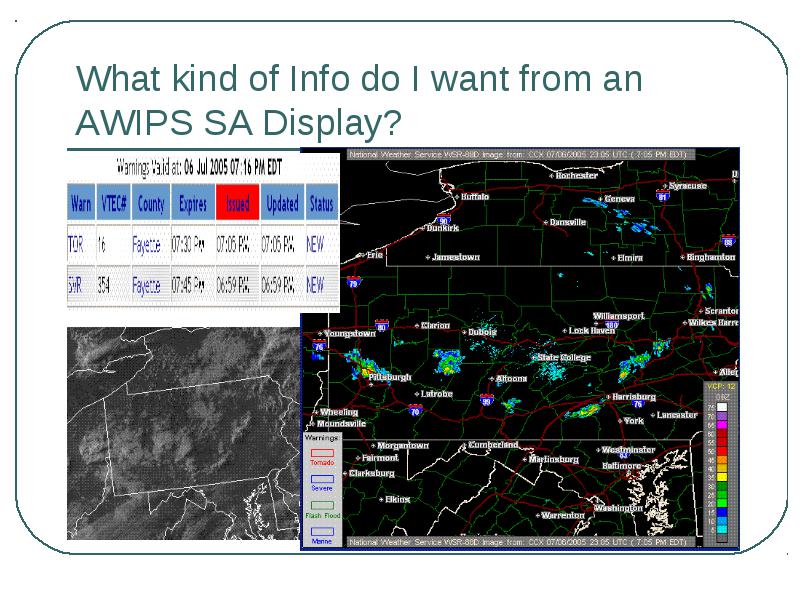Click the Elmira city label

pos(630,258)
